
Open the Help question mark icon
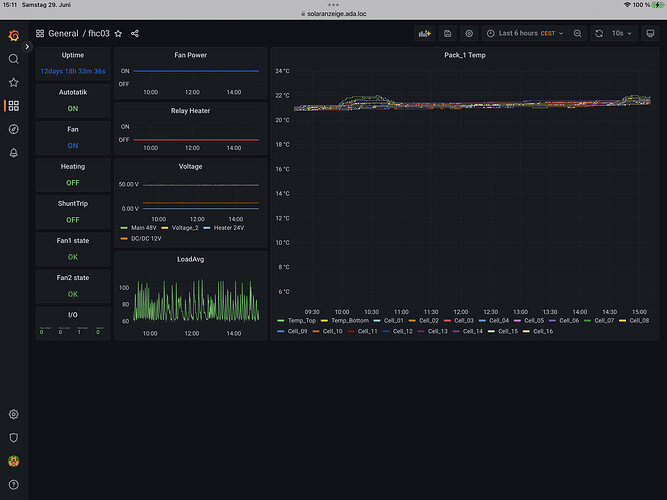[14, 484]
